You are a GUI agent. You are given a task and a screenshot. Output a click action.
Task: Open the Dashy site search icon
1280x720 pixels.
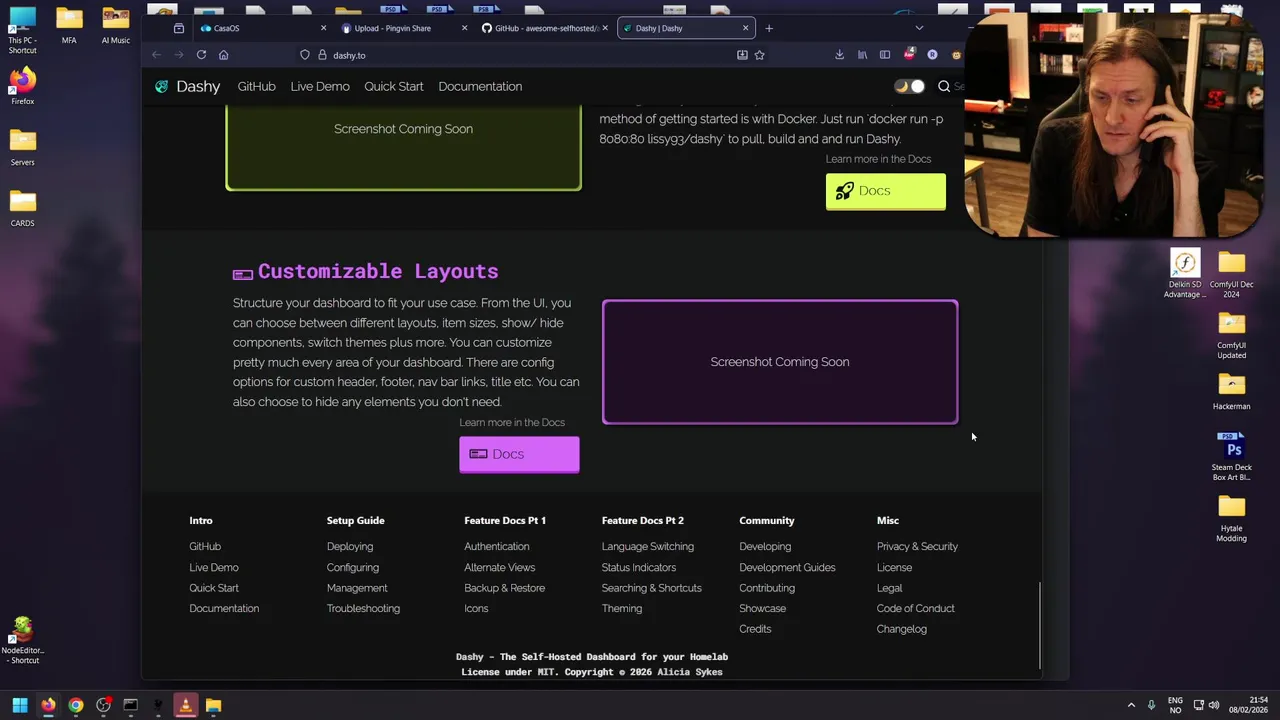coord(943,86)
